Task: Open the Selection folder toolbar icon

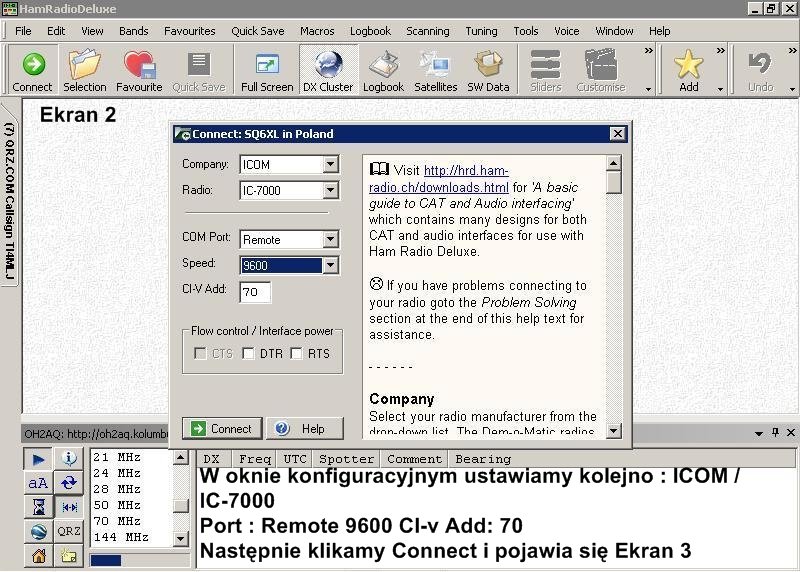Action: point(85,70)
